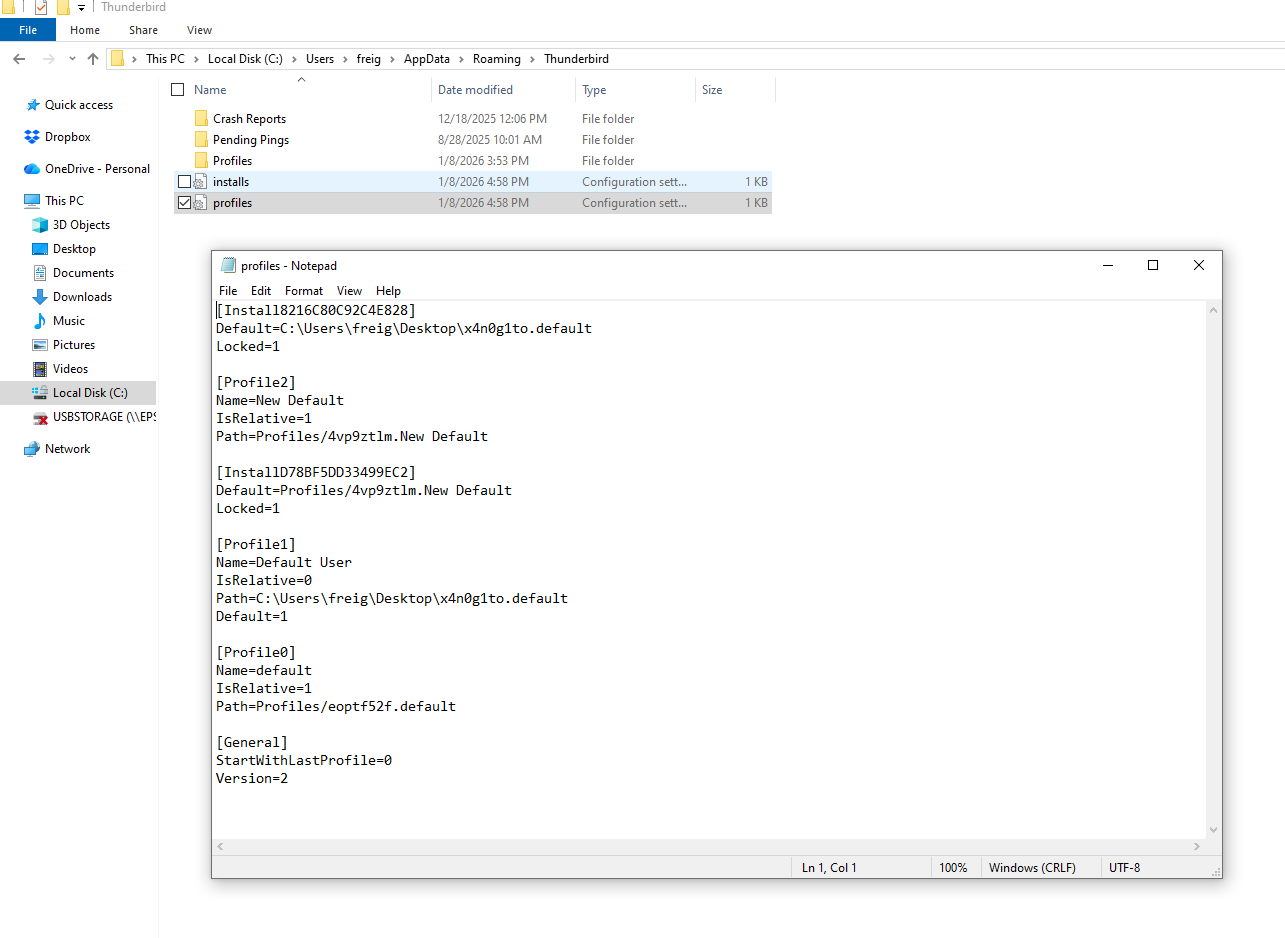Expand the chevron after freig in address bar

coord(393,59)
